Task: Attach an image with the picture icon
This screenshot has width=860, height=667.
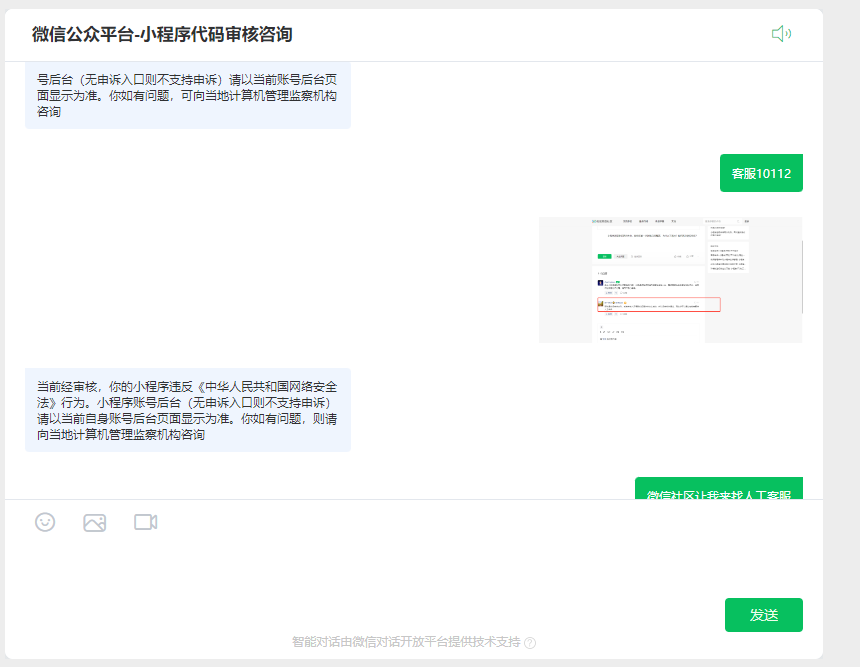Action: pyautogui.click(x=94, y=523)
